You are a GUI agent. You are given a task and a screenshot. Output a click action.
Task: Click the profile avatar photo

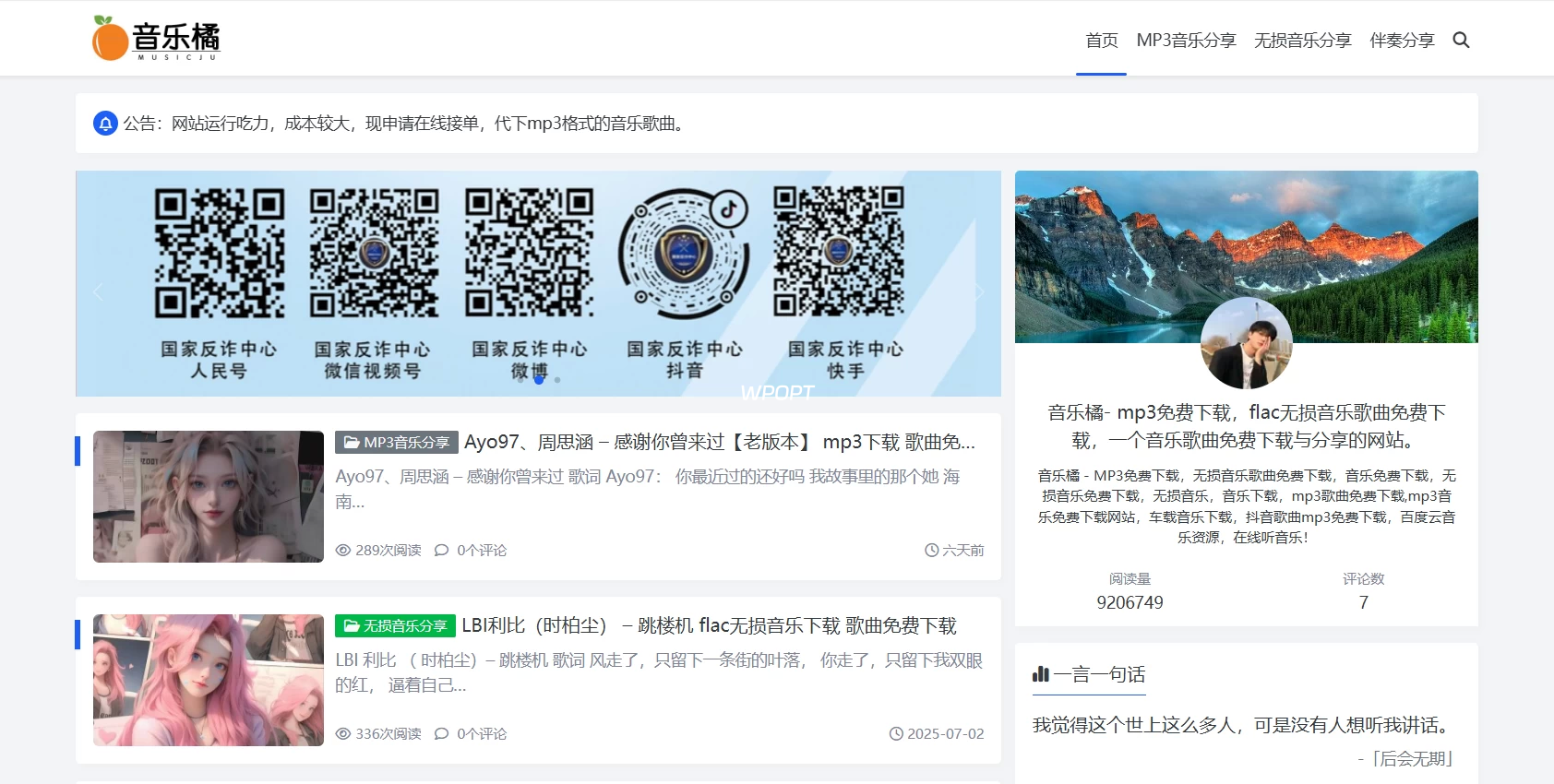coord(1247,343)
